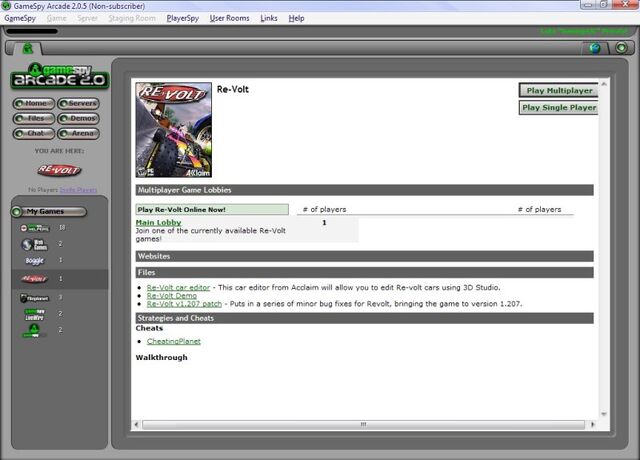Screen dimensions: 640x460
Task: Open Re-Volt car editor download link
Action: pos(178,287)
